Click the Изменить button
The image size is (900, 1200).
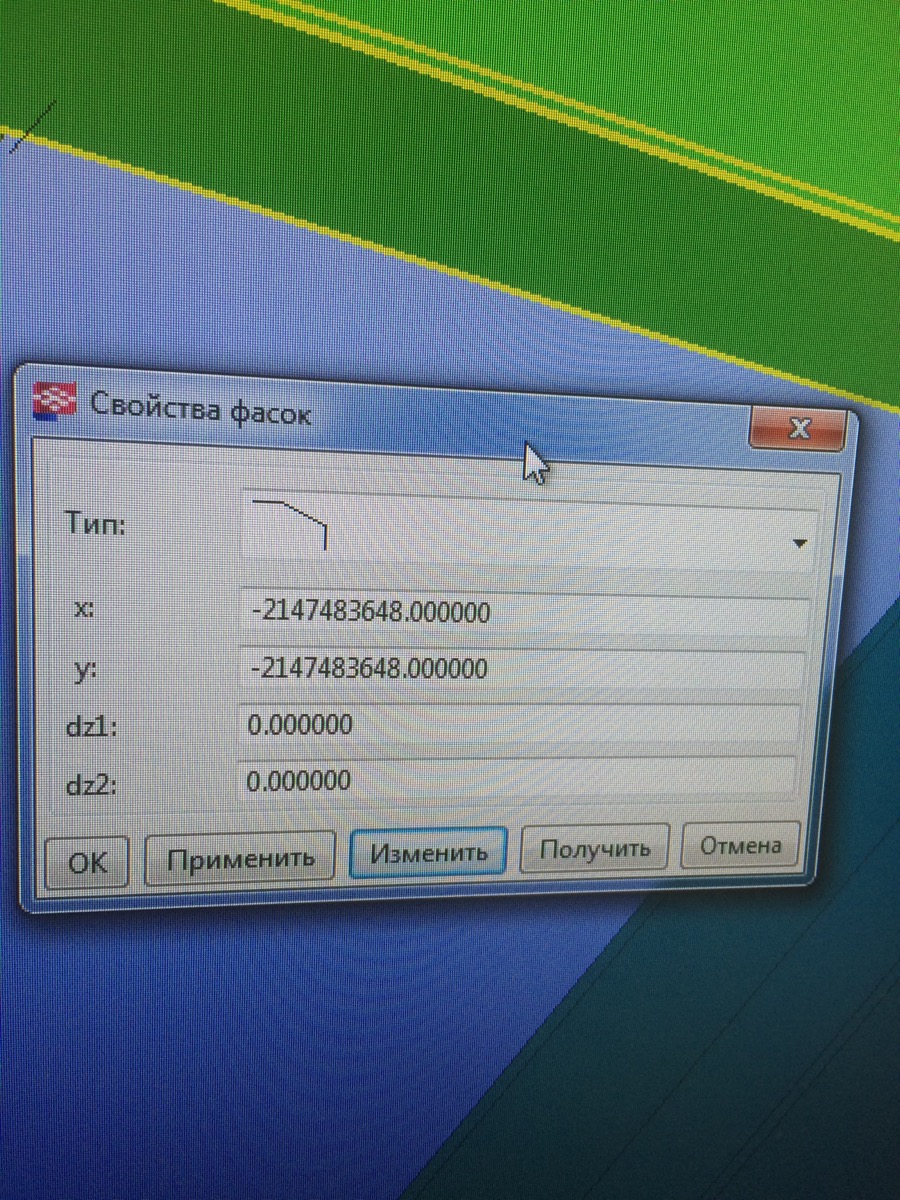[x=428, y=852]
